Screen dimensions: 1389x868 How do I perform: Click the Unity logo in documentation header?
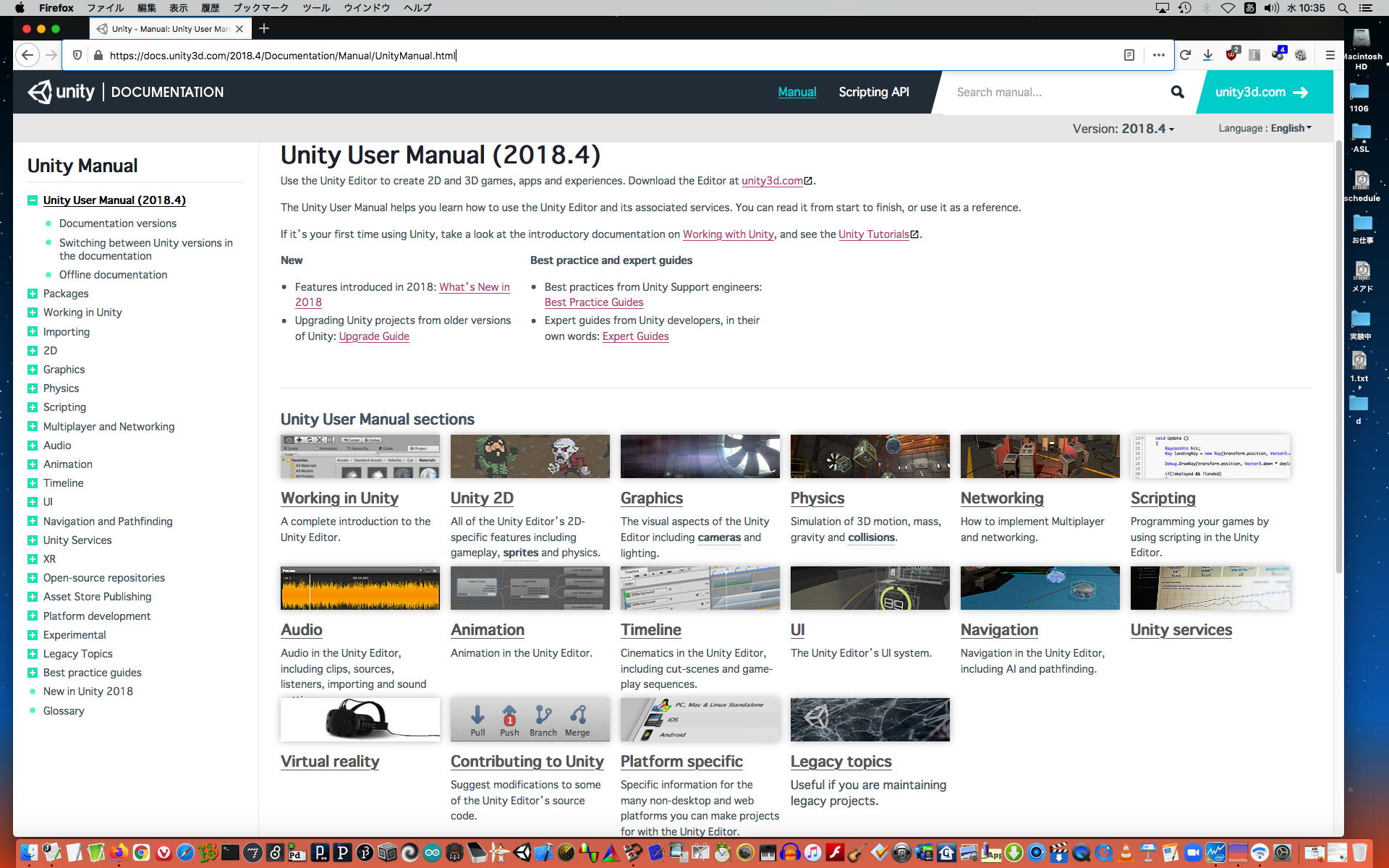tap(61, 92)
